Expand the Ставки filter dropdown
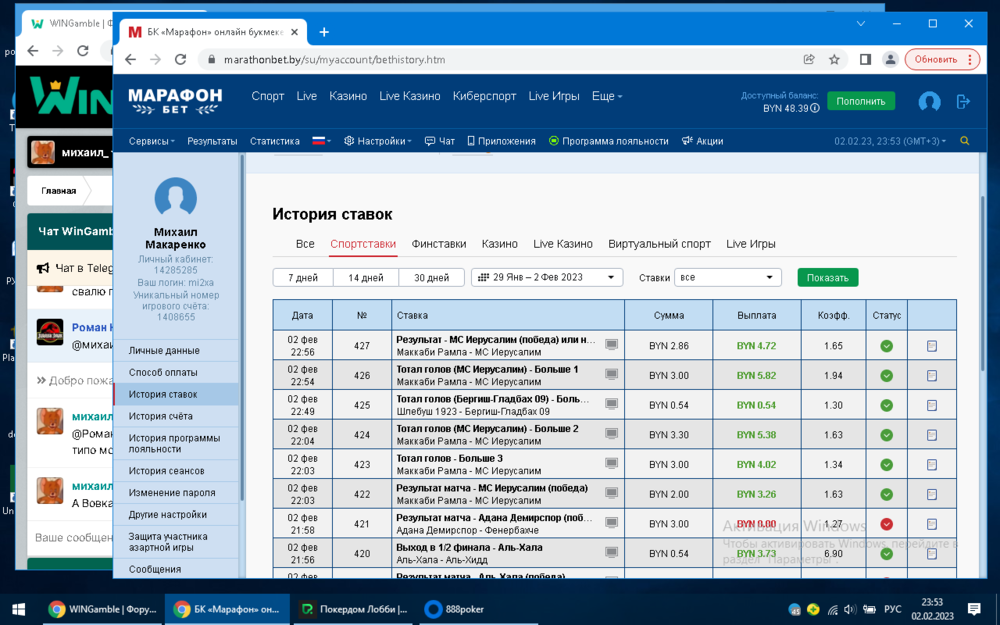 [727, 278]
